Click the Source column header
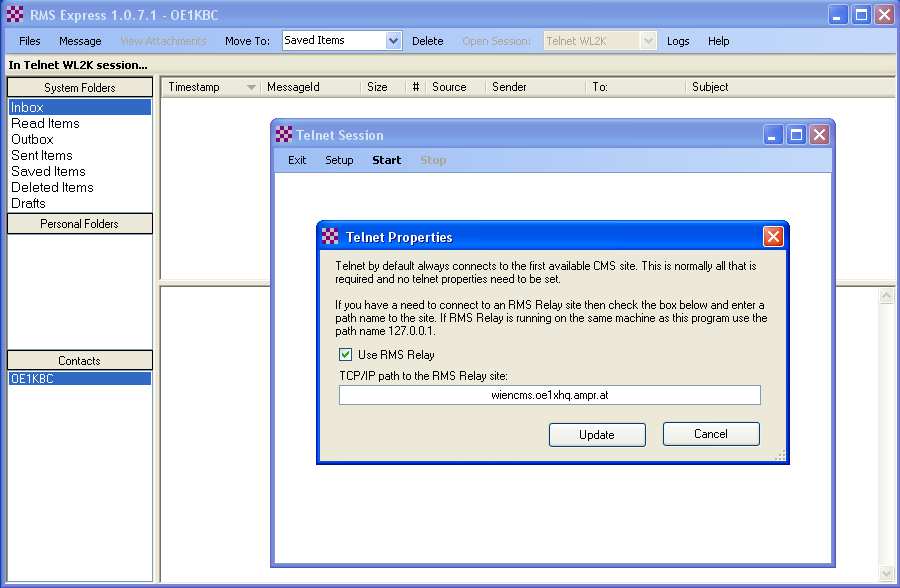The width and height of the screenshot is (900, 588). (x=455, y=87)
